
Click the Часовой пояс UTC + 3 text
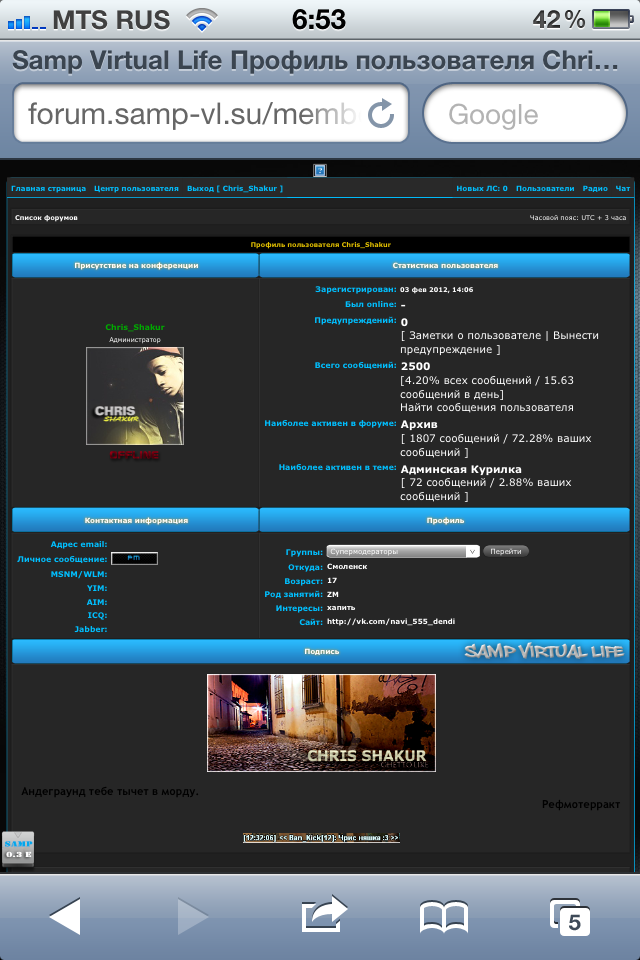[578, 217]
